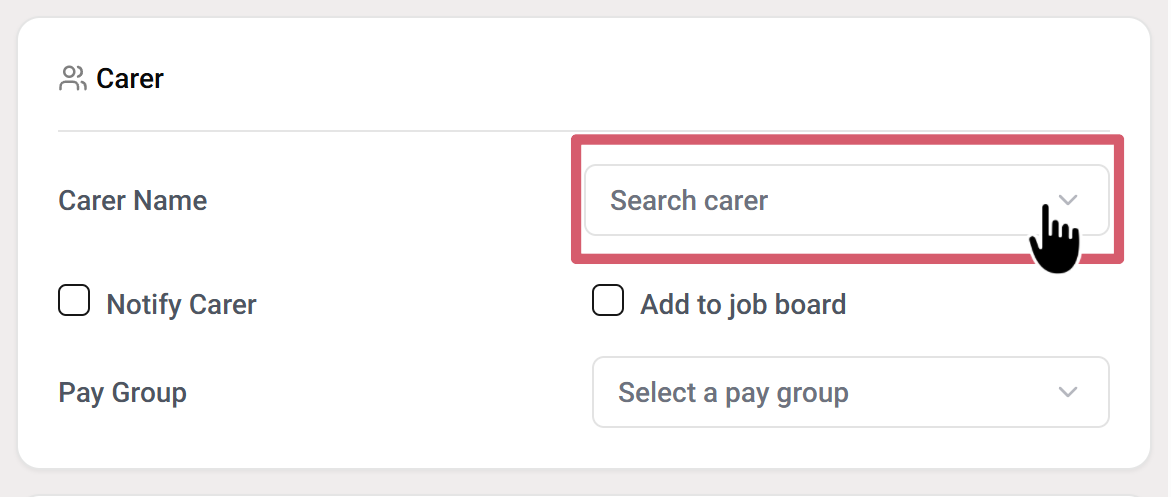1171x497 pixels.
Task: Open the Select a pay group combo box
Action: tap(850, 392)
